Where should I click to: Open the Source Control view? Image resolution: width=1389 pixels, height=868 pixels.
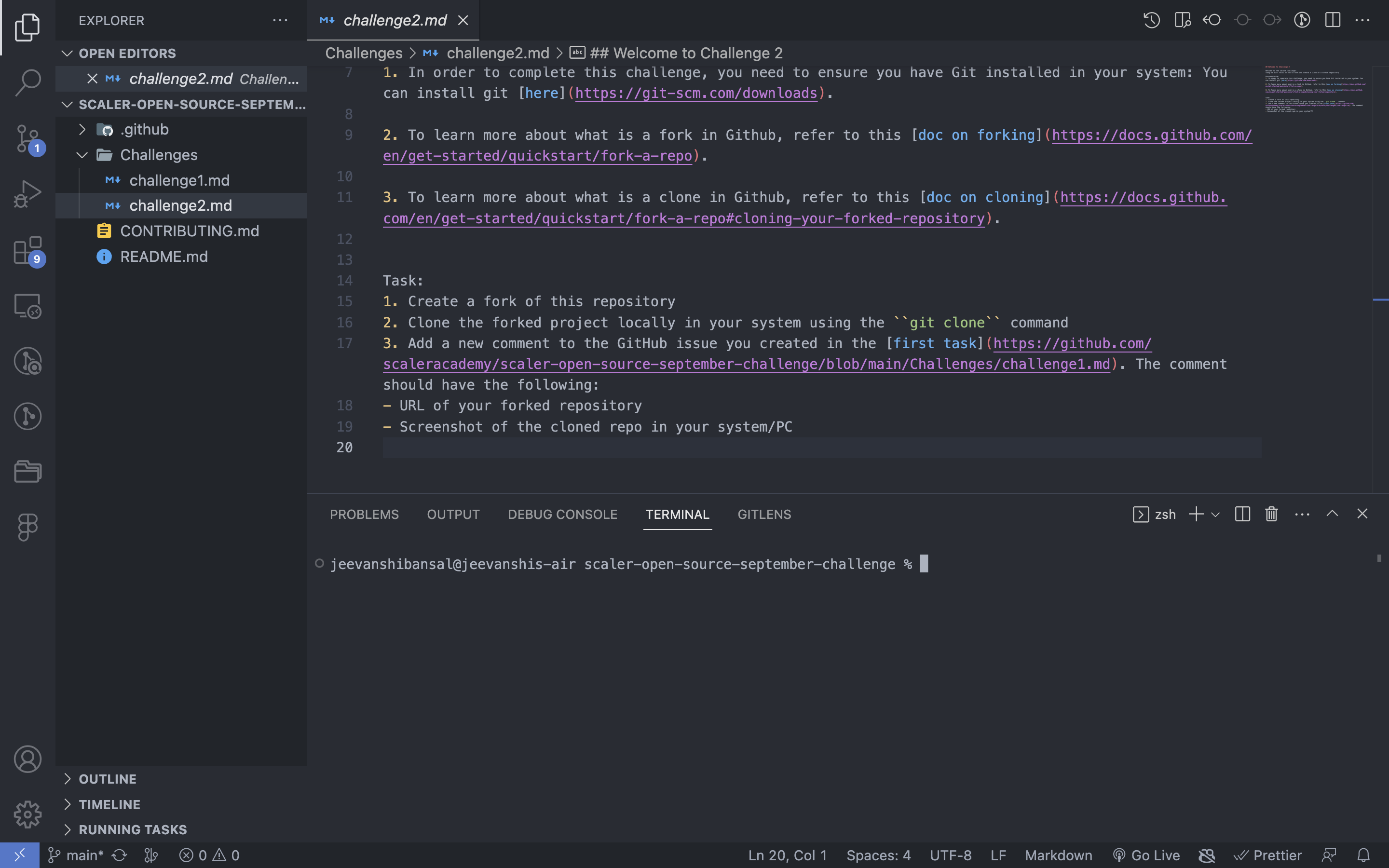pos(27,138)
